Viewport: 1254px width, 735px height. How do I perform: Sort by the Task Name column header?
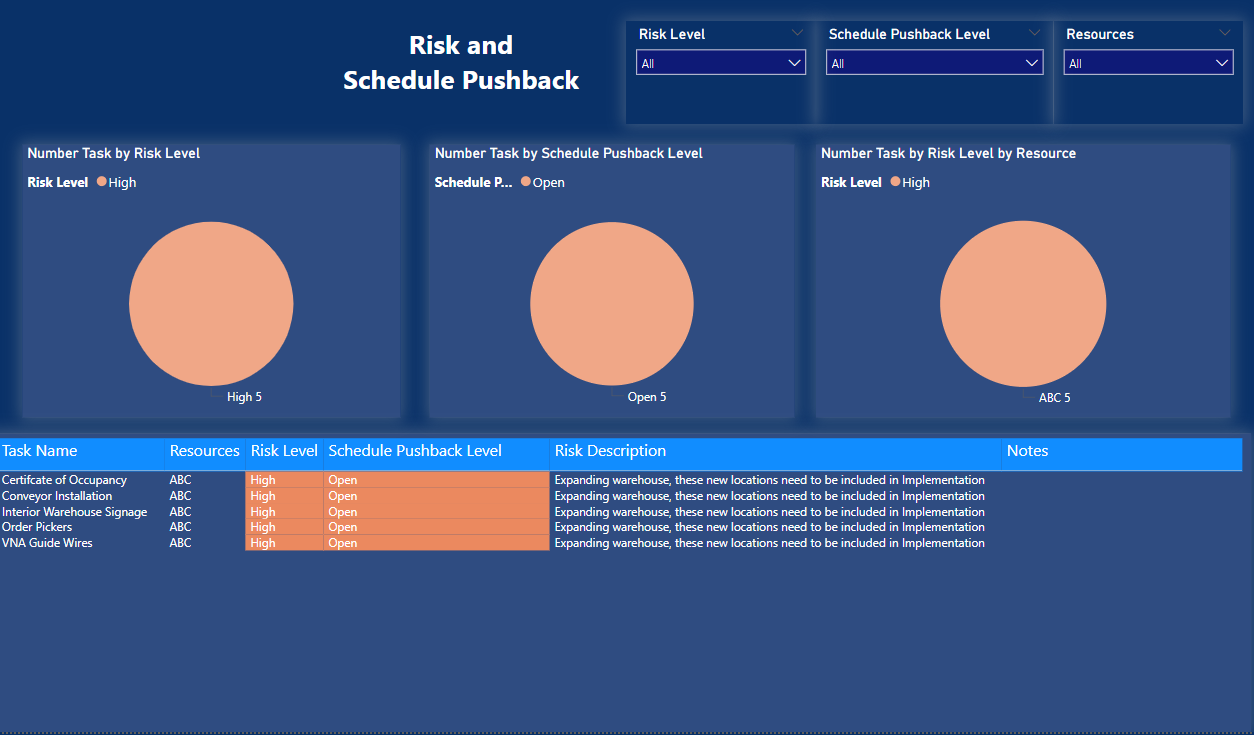point(40,451)
